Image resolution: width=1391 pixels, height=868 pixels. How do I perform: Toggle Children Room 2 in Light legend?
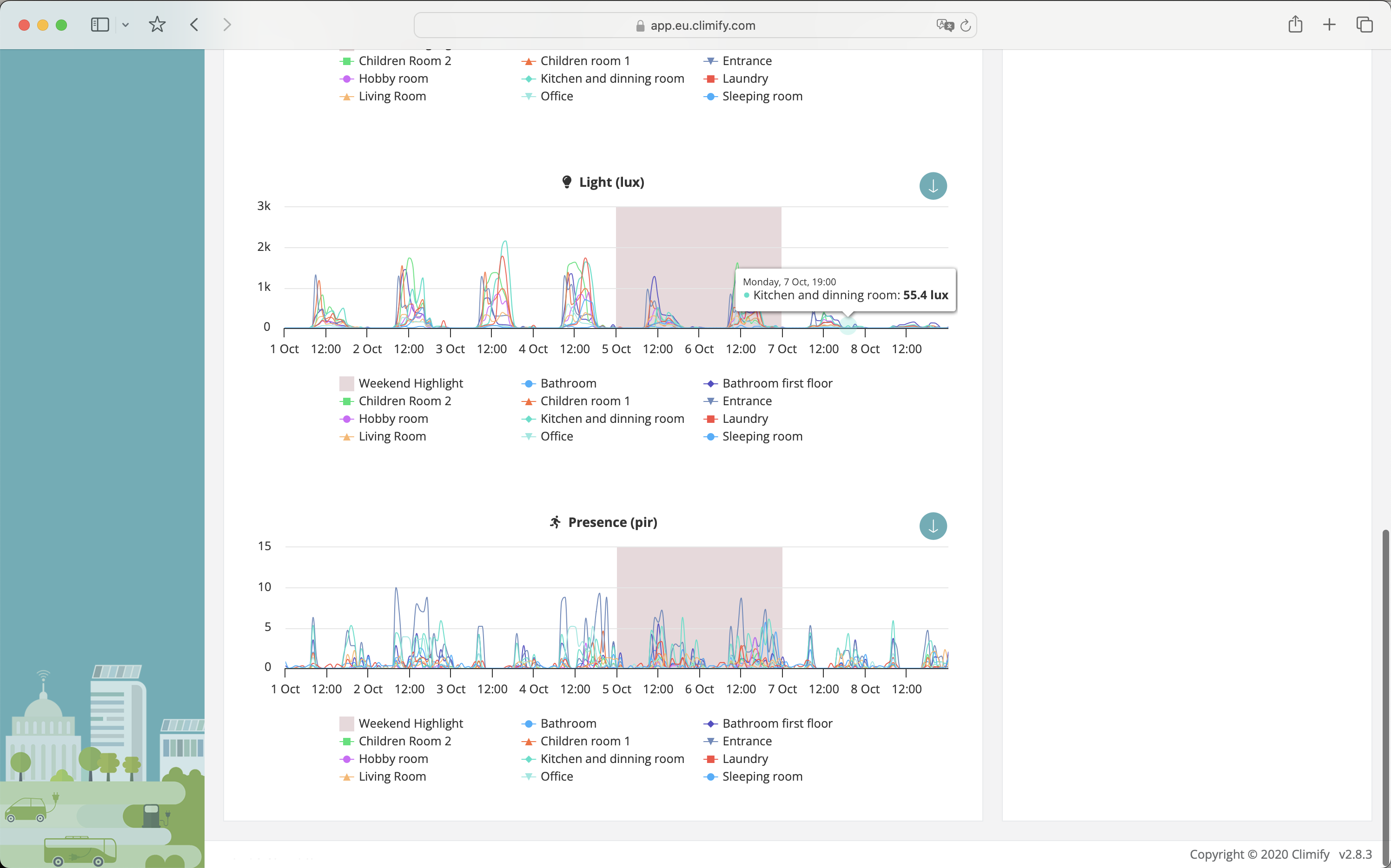pos(395,401)
